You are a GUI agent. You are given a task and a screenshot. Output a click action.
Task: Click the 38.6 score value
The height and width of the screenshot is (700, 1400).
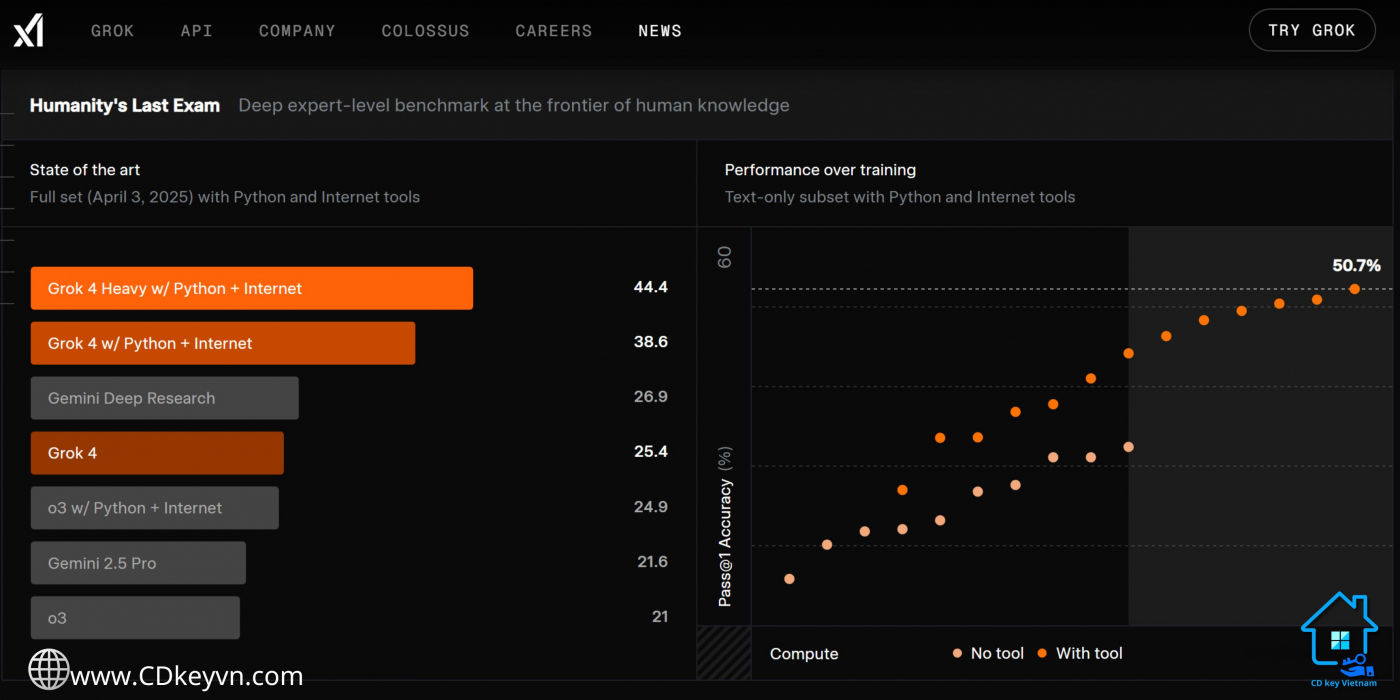click(x=650, y=342)
